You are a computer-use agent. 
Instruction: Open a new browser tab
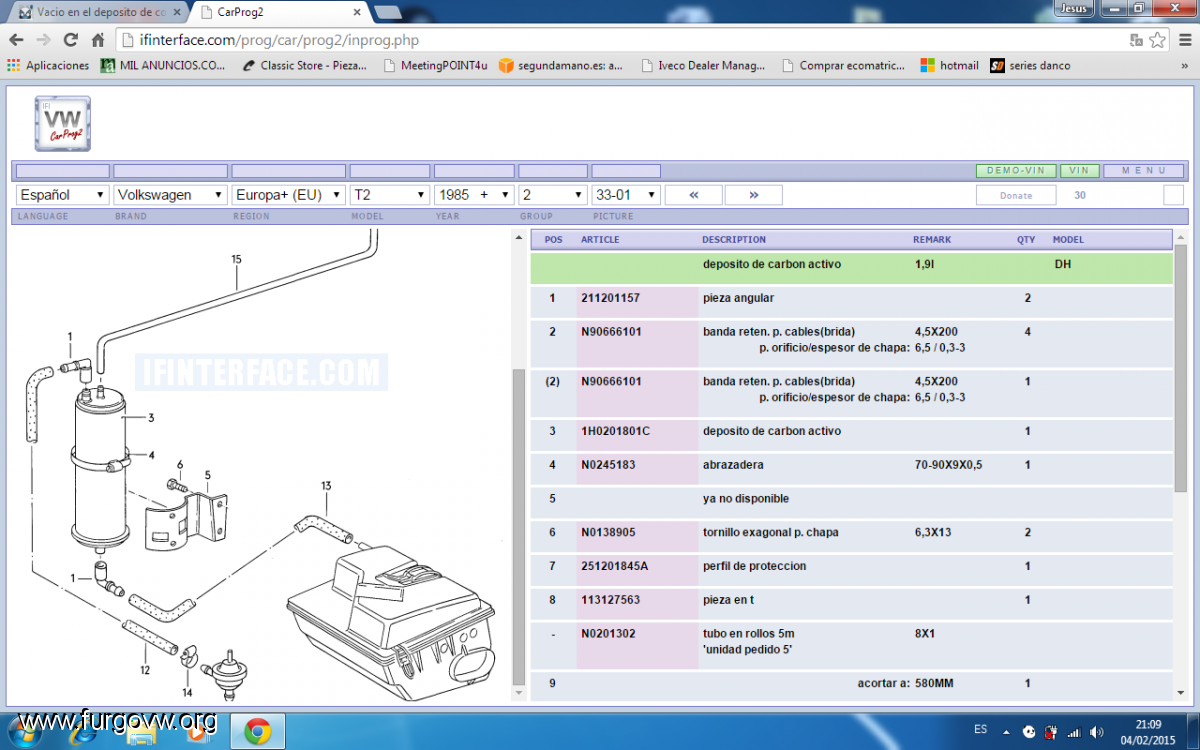click(388, 12)
